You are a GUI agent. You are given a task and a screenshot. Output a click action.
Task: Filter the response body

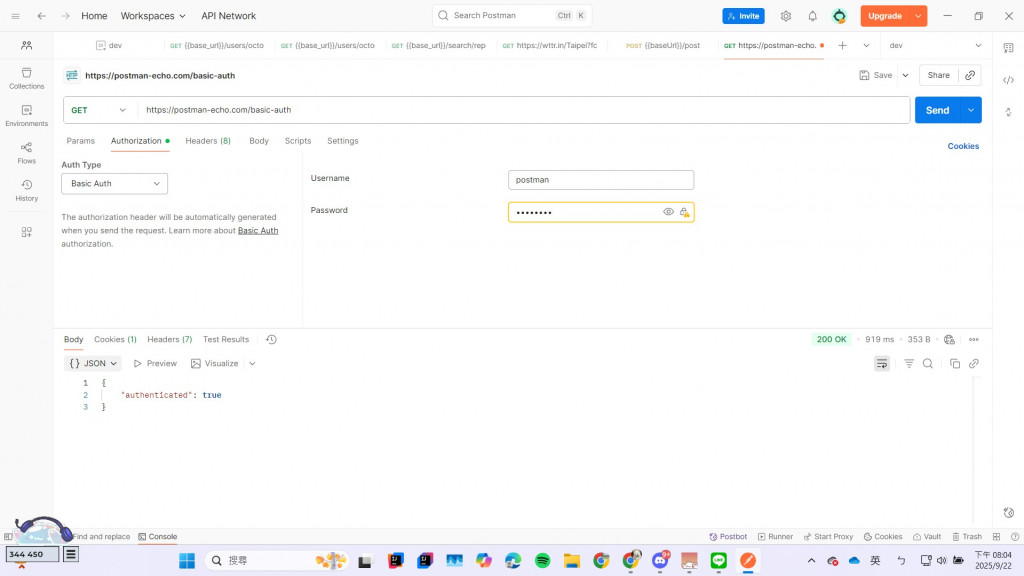(908, 363)
